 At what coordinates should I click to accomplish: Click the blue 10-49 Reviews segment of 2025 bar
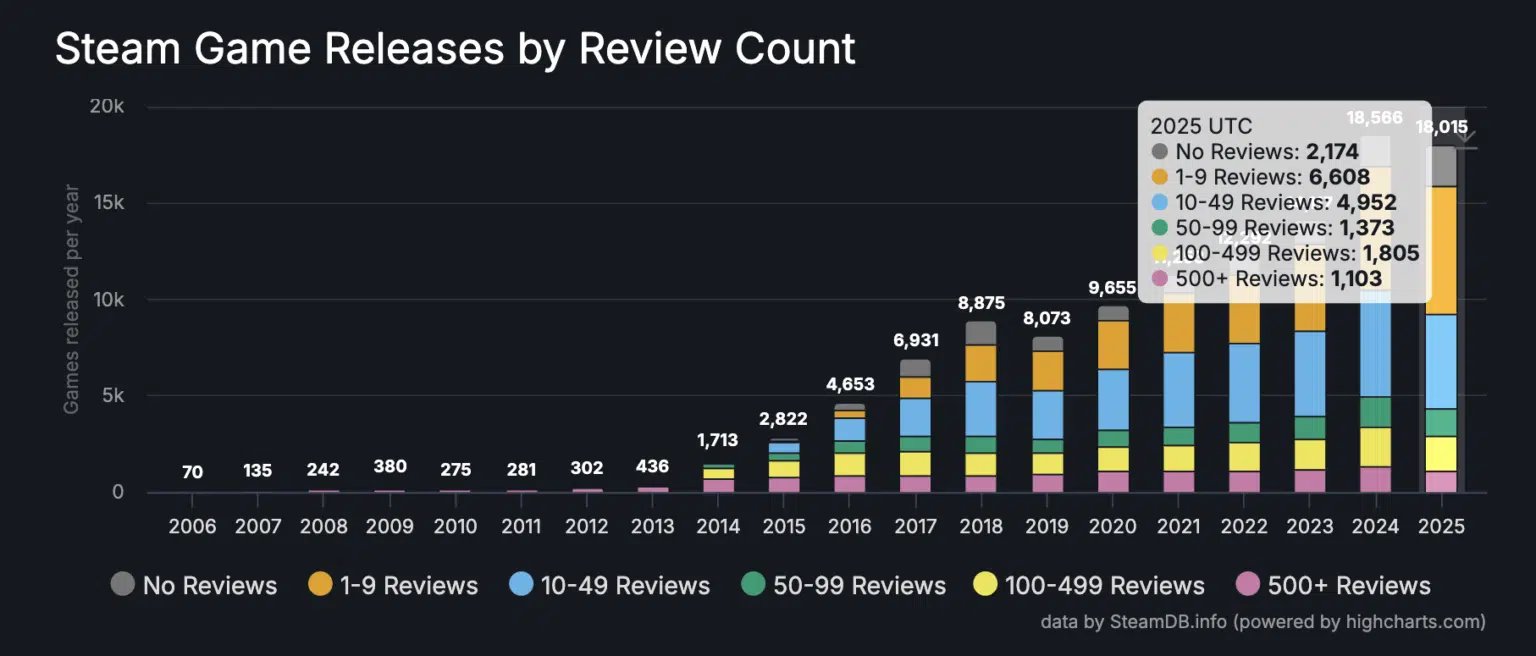coord(1440,361)
